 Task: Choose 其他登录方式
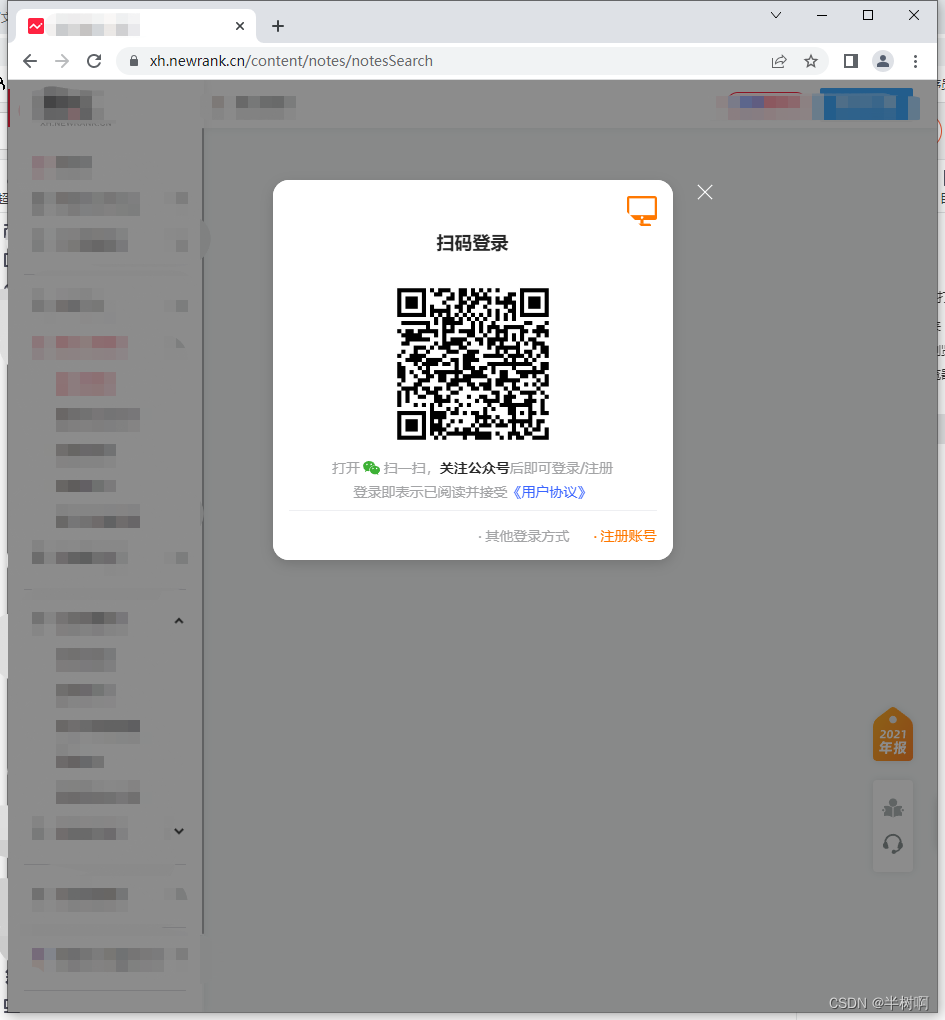coord(527,536)
